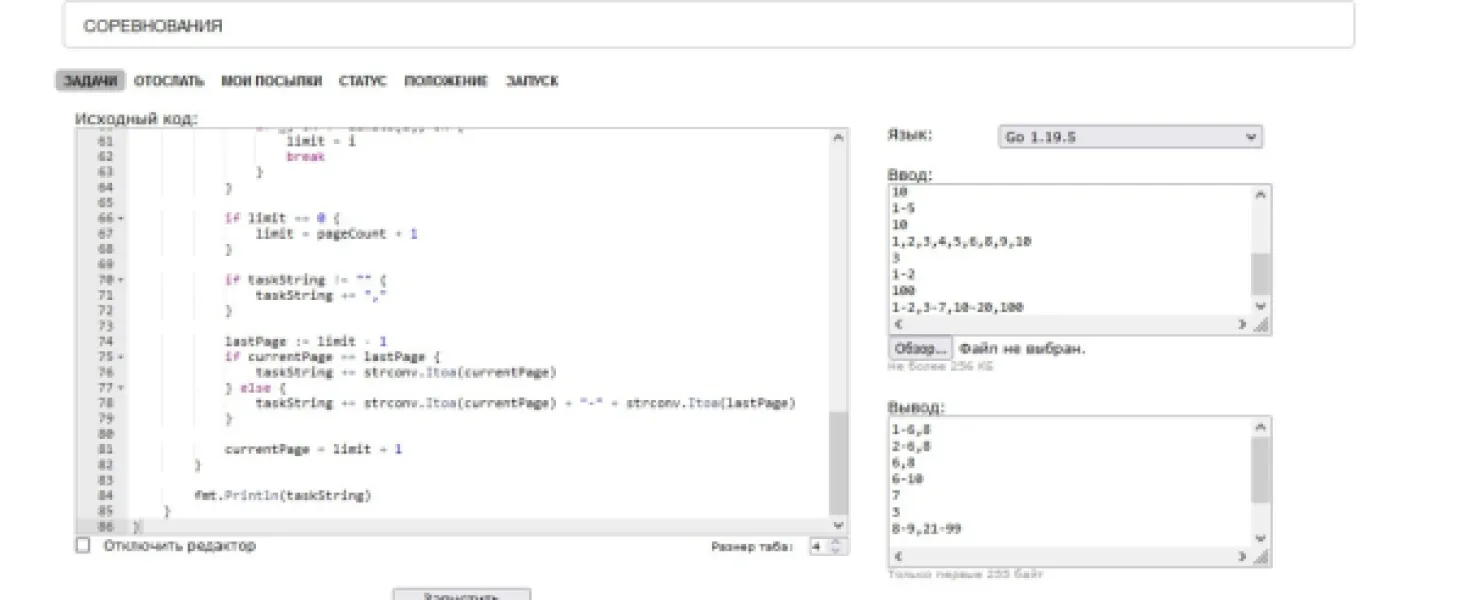This screenshot has height=600, width=1463.
Task: Click code editor scrollbar down arrow
Action: (838, 524)
